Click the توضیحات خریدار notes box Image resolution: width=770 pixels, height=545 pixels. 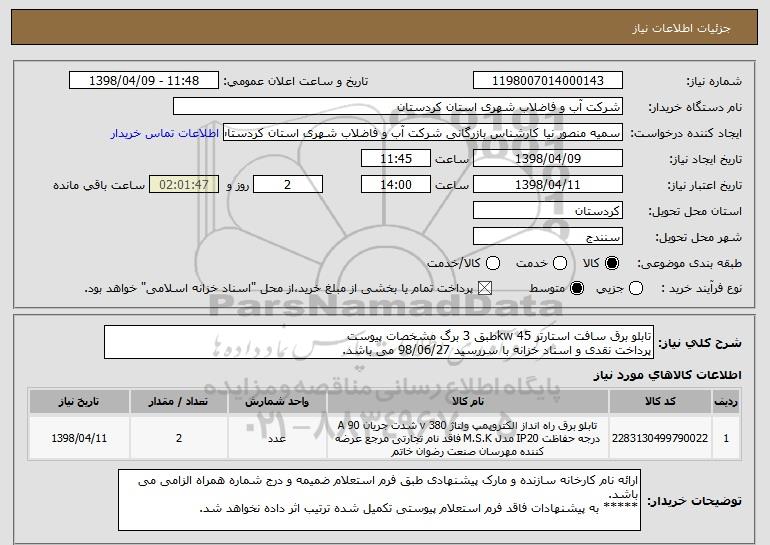379,500
